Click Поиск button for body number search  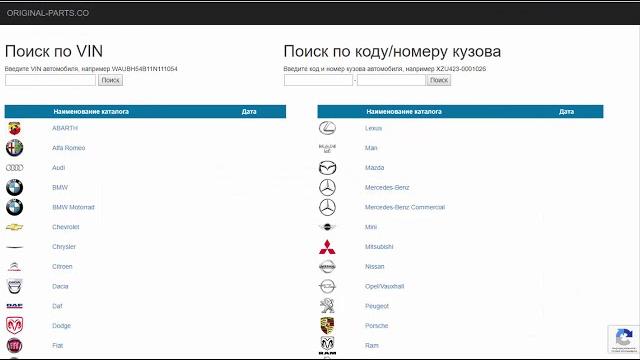click(439, 80)
